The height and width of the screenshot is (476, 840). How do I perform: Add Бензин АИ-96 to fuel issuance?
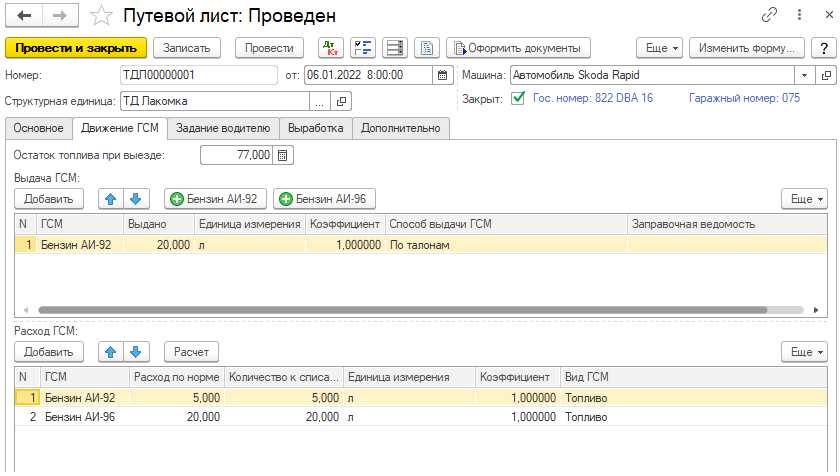pos(326,199)
